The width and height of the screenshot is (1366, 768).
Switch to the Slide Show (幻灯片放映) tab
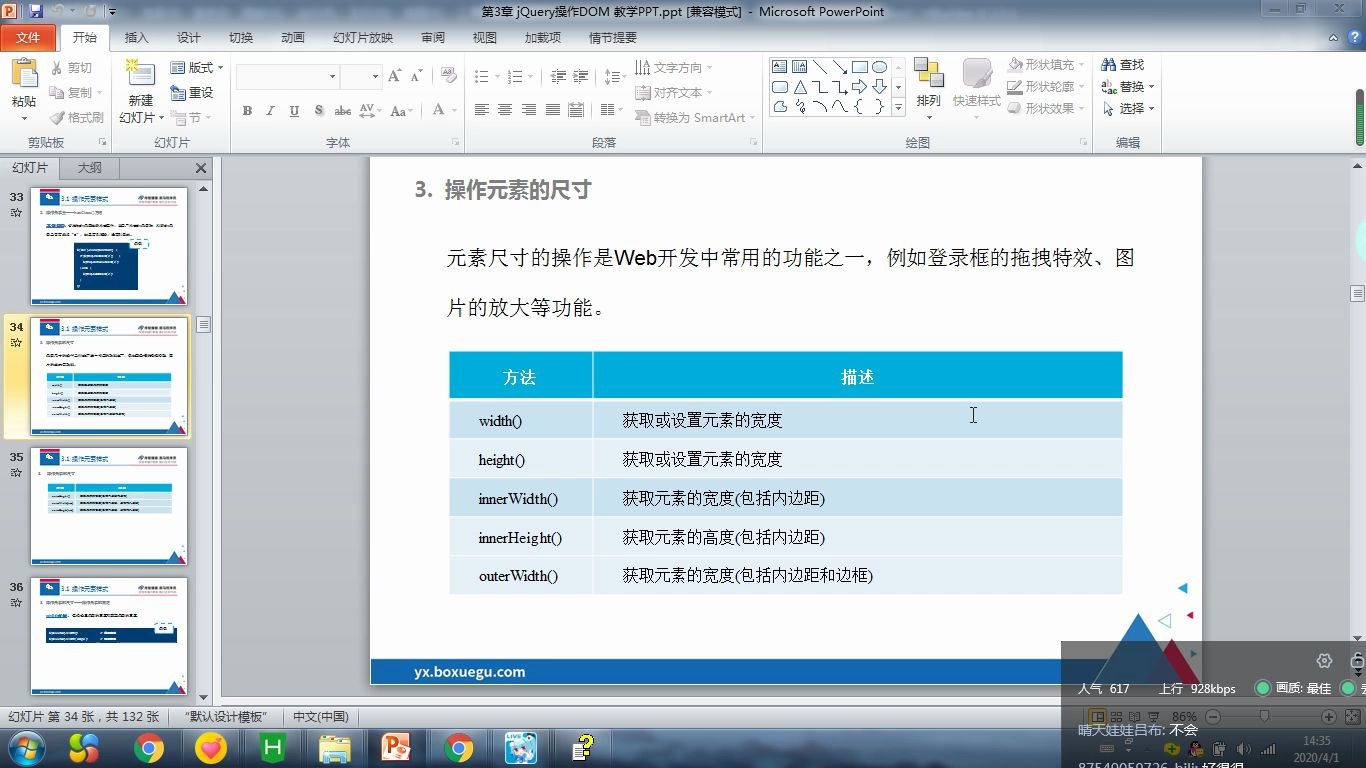click(363, 37)
